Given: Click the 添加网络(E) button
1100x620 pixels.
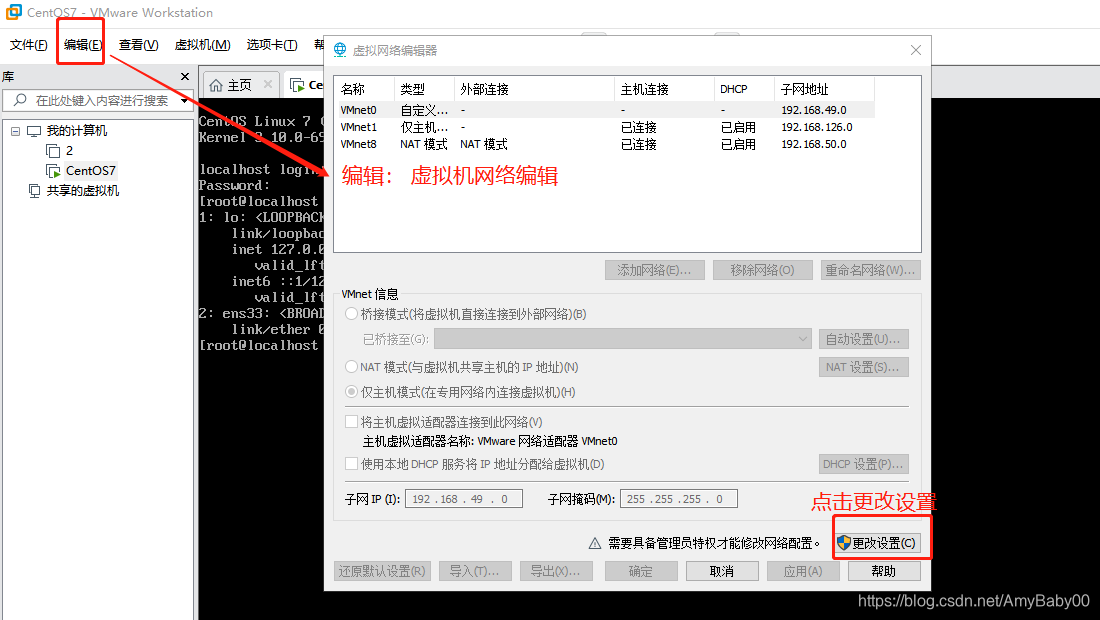Looking at the screenshot, I should [654, 270].
